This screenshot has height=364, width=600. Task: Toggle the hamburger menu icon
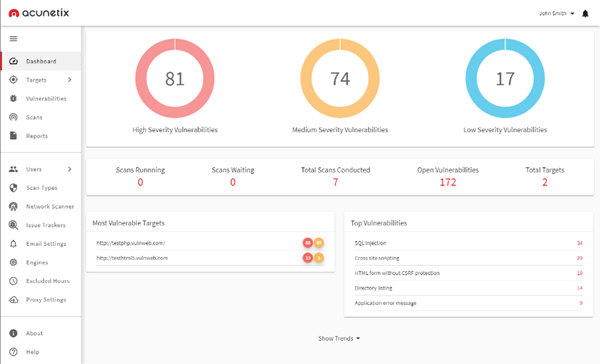13,39
